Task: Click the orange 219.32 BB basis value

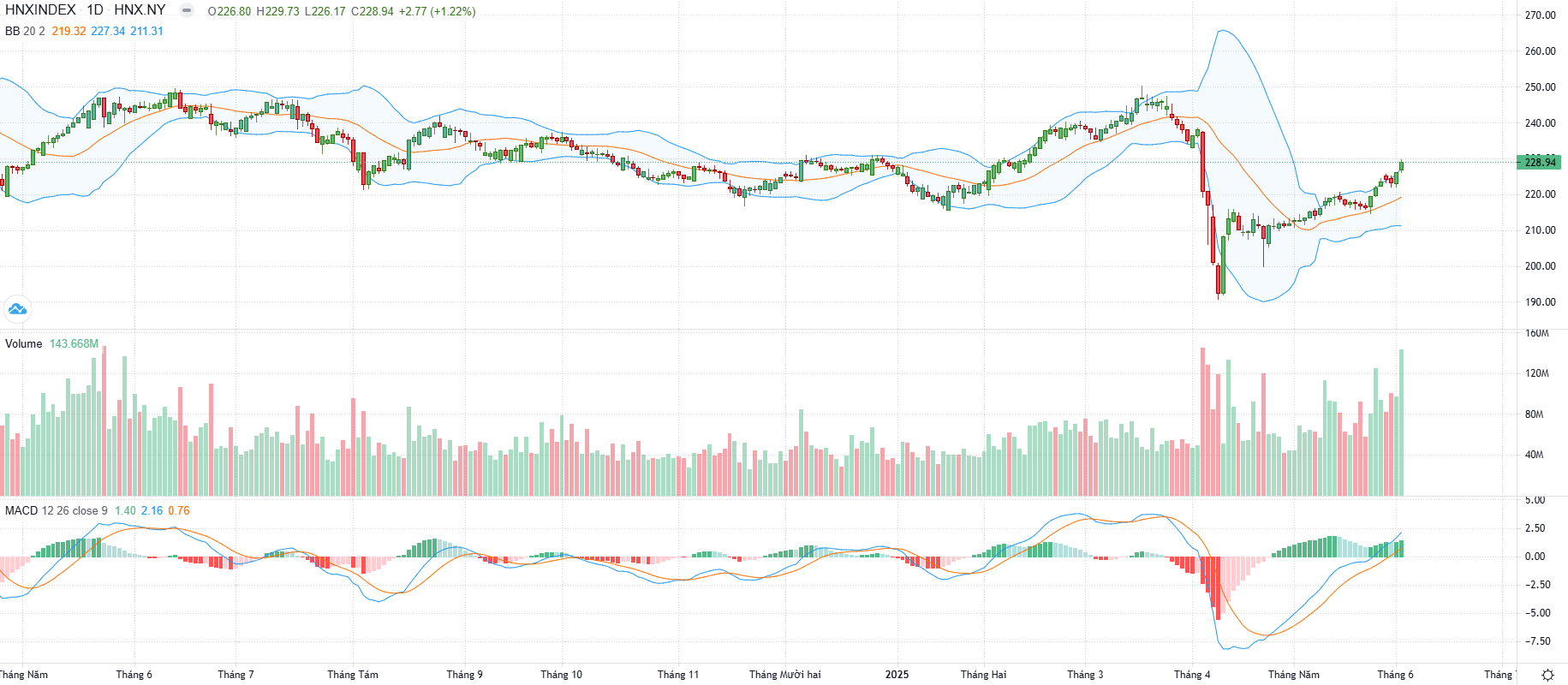Action: 69,31
